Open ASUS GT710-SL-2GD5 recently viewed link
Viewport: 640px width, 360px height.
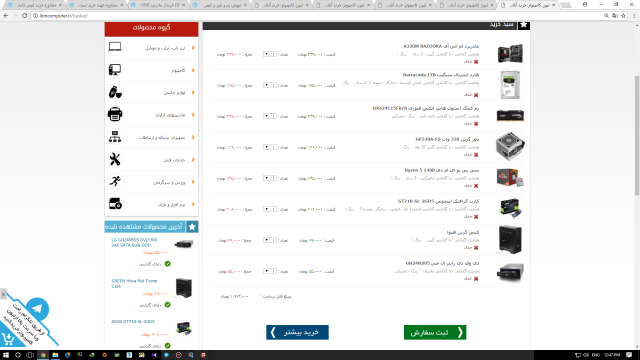pos(133,322)
